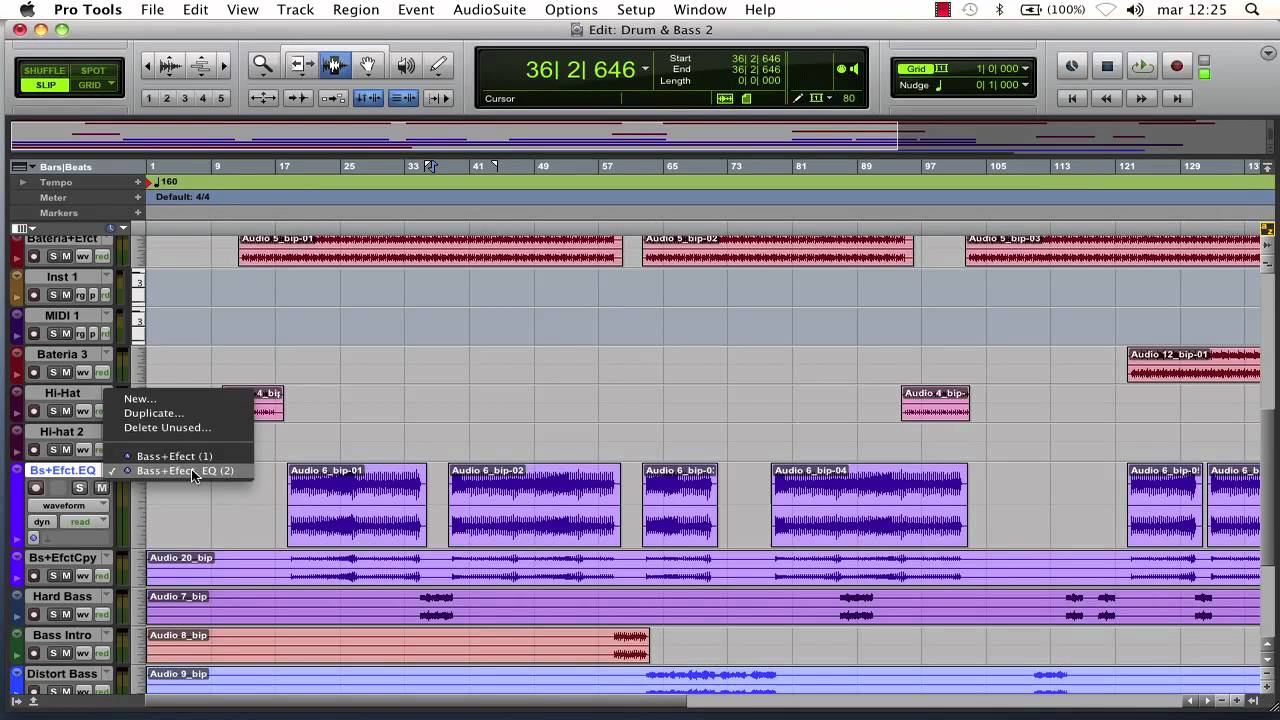Viewport: 1280px width, 720px height.
Task: Open the Track menu
Action: point(295,10)
